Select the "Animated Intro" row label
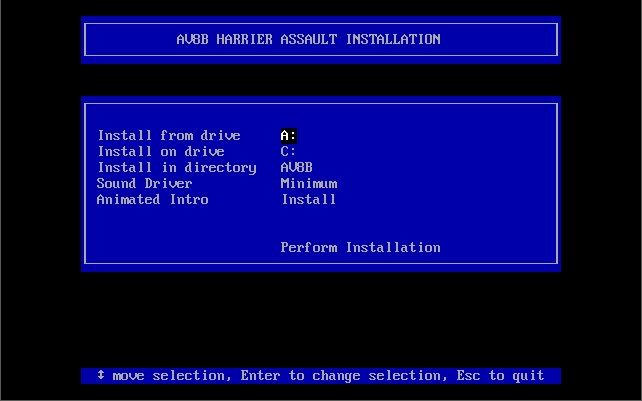The height and width of the screenshot is (401, 642). click(x=152, y=200)
